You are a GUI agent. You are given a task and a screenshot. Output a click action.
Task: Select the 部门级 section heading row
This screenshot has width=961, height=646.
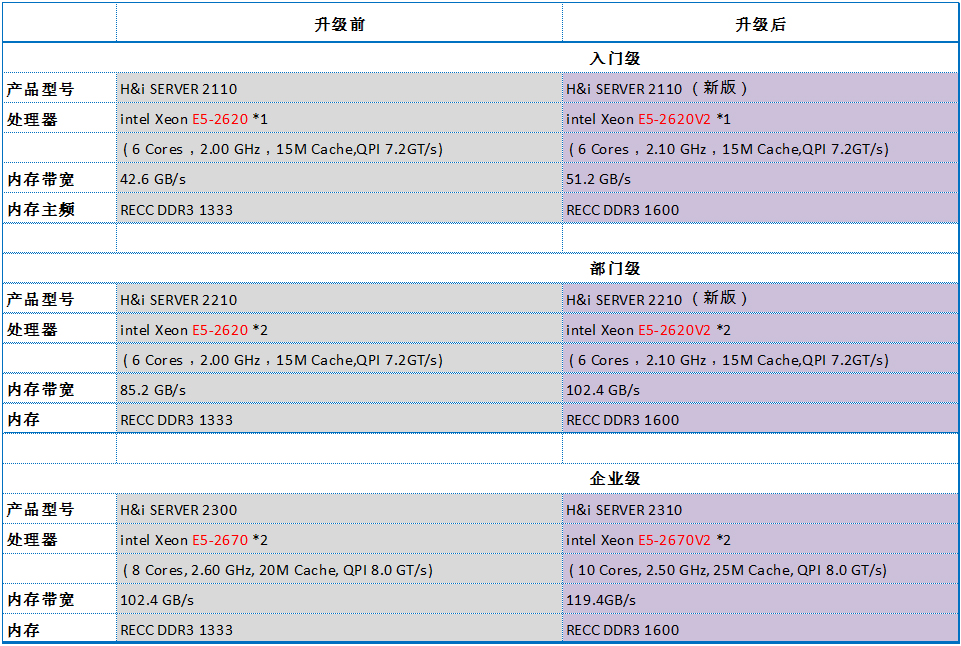615,269
